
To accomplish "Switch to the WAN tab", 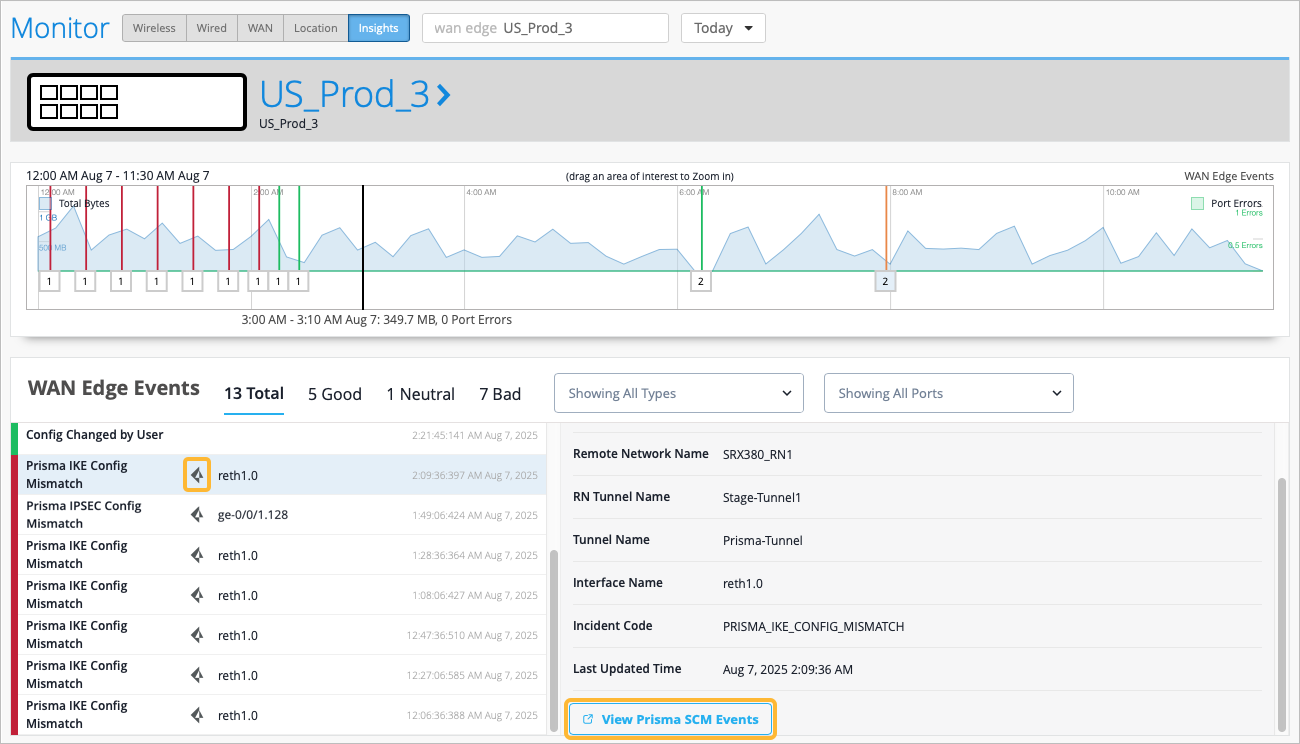I will click(260, 28).
